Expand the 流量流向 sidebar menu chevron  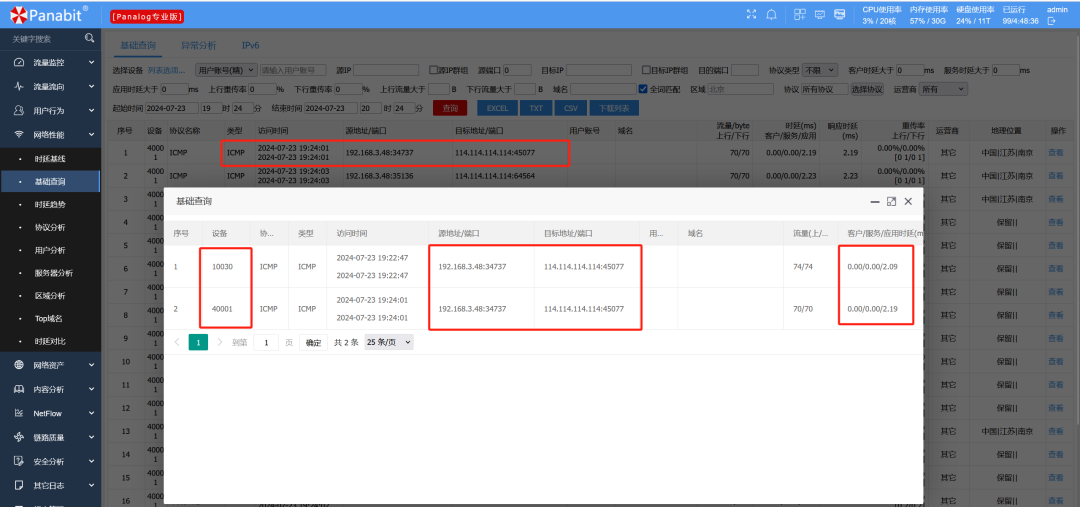tap(92, 87)
